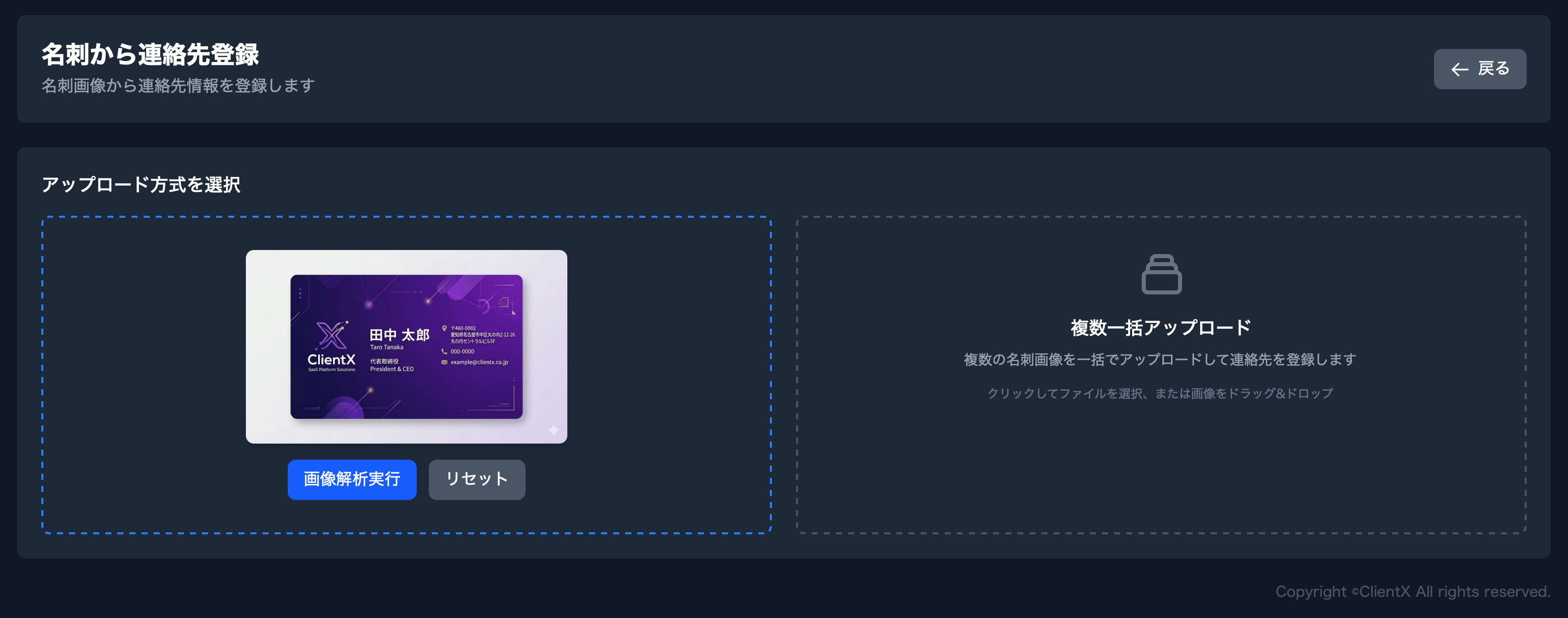1568x618 pixels.
Task: Click the sparkle icon on the card image corner
Action: [x=553, y=430]
